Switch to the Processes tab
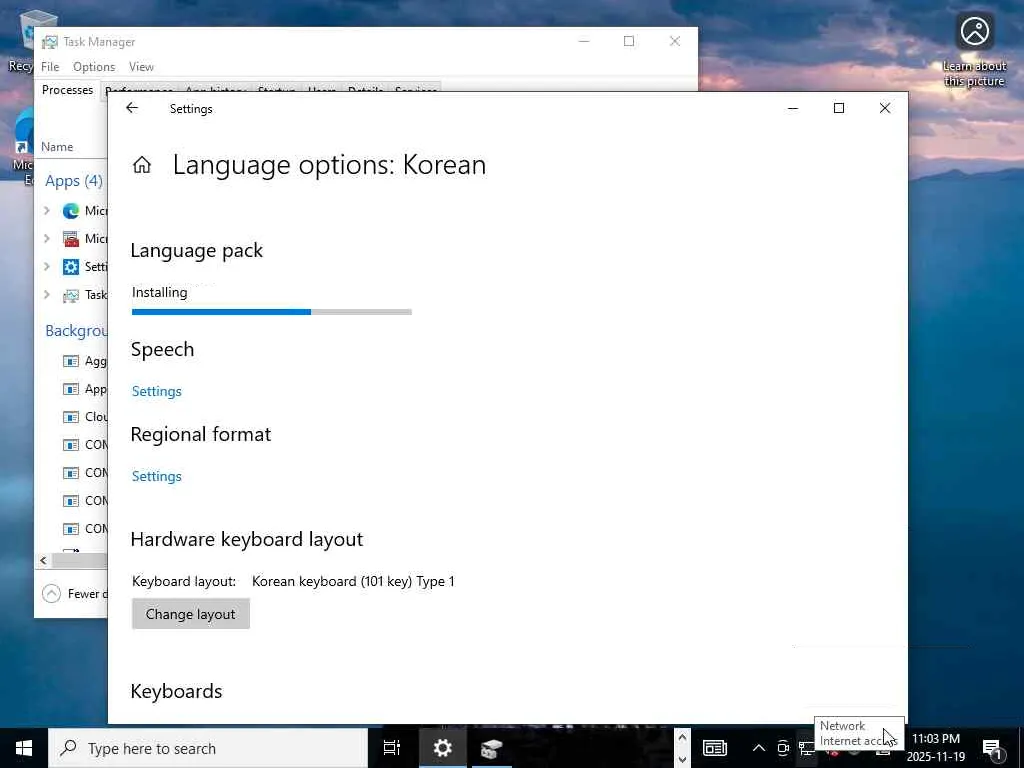The height and width of the screenshot is (768, 1024). coord(67,90)
